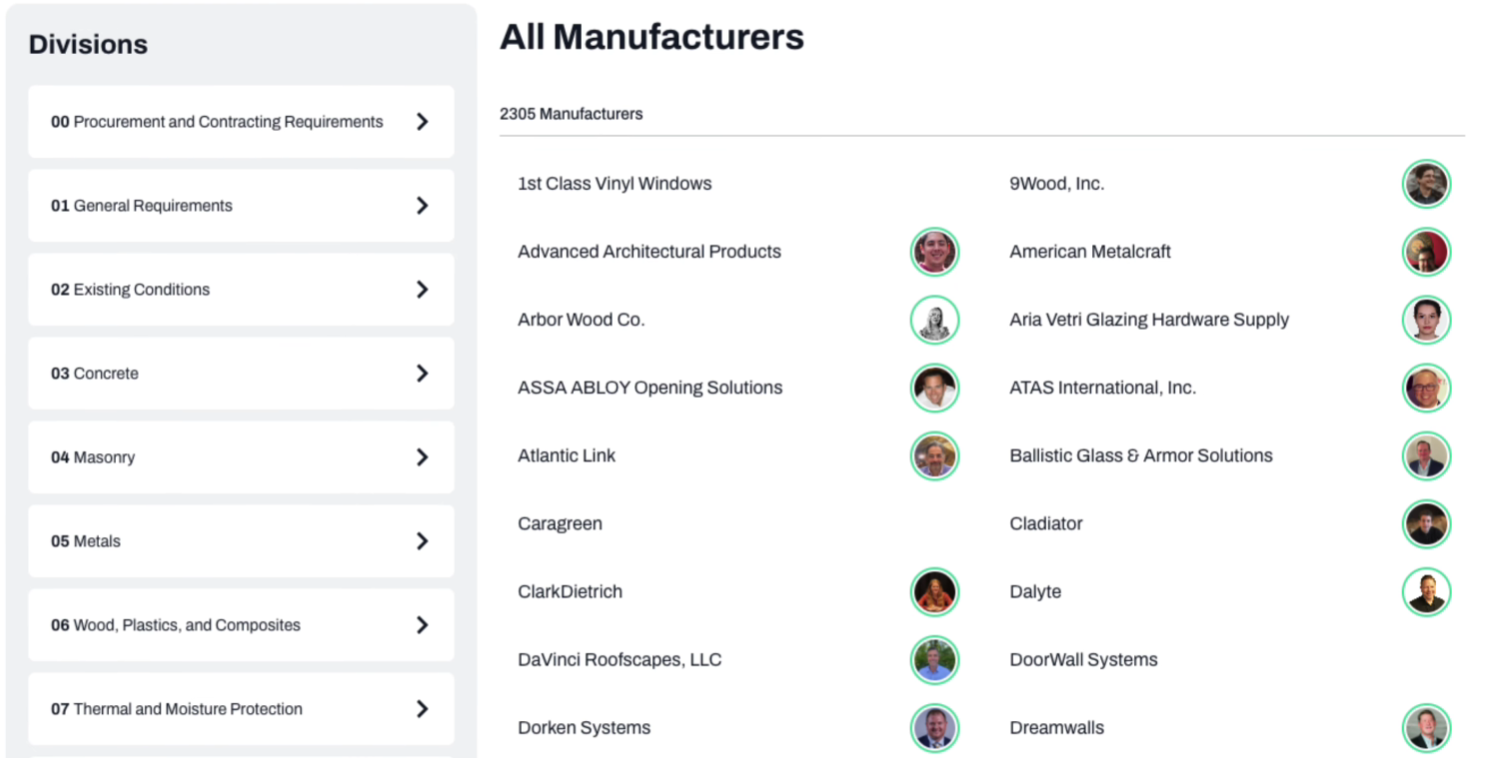Click the profile photo beside Dalyte

1425,592
